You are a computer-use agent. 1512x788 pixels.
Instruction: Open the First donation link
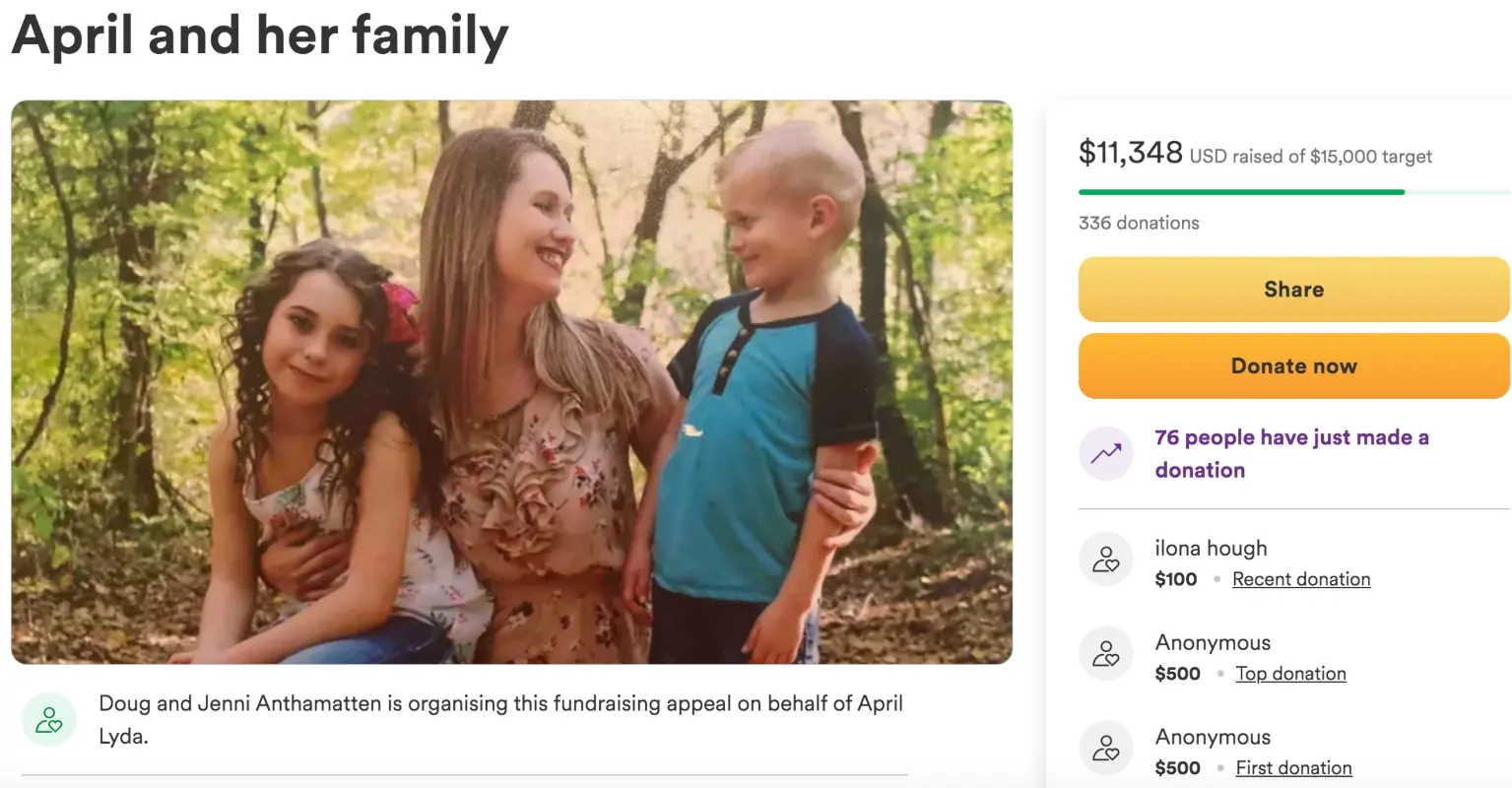[1293, 768]
